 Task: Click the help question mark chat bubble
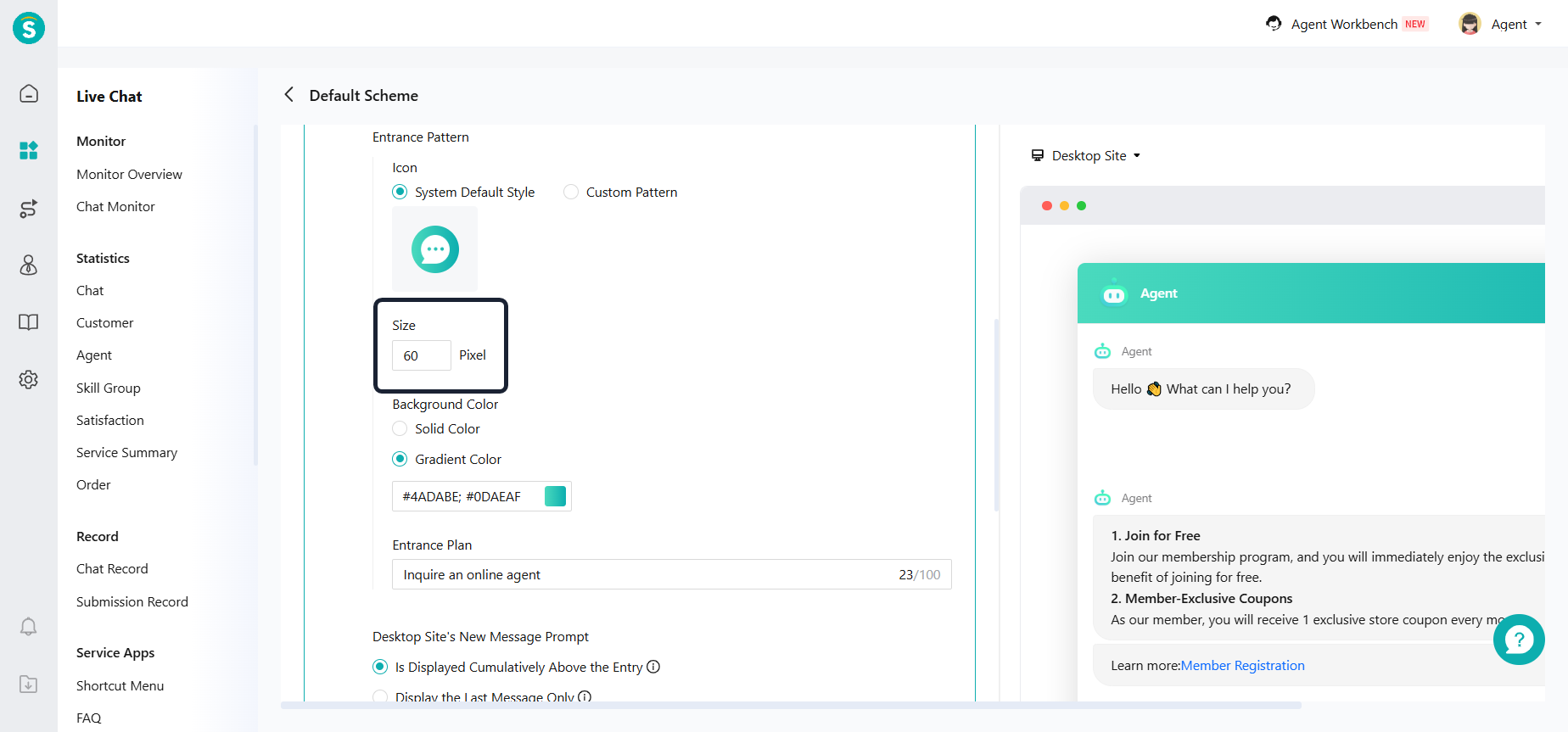(1518, 640)
